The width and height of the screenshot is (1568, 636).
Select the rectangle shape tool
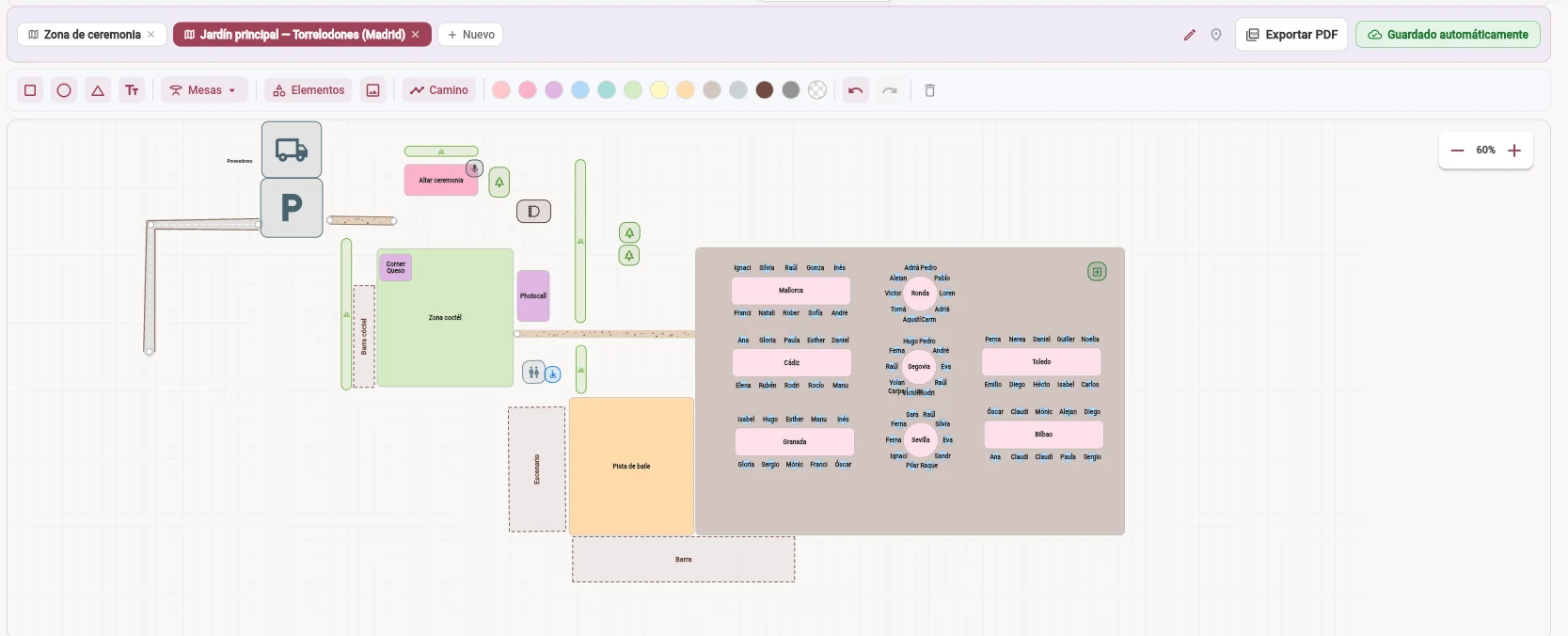[x=30, y=90]
